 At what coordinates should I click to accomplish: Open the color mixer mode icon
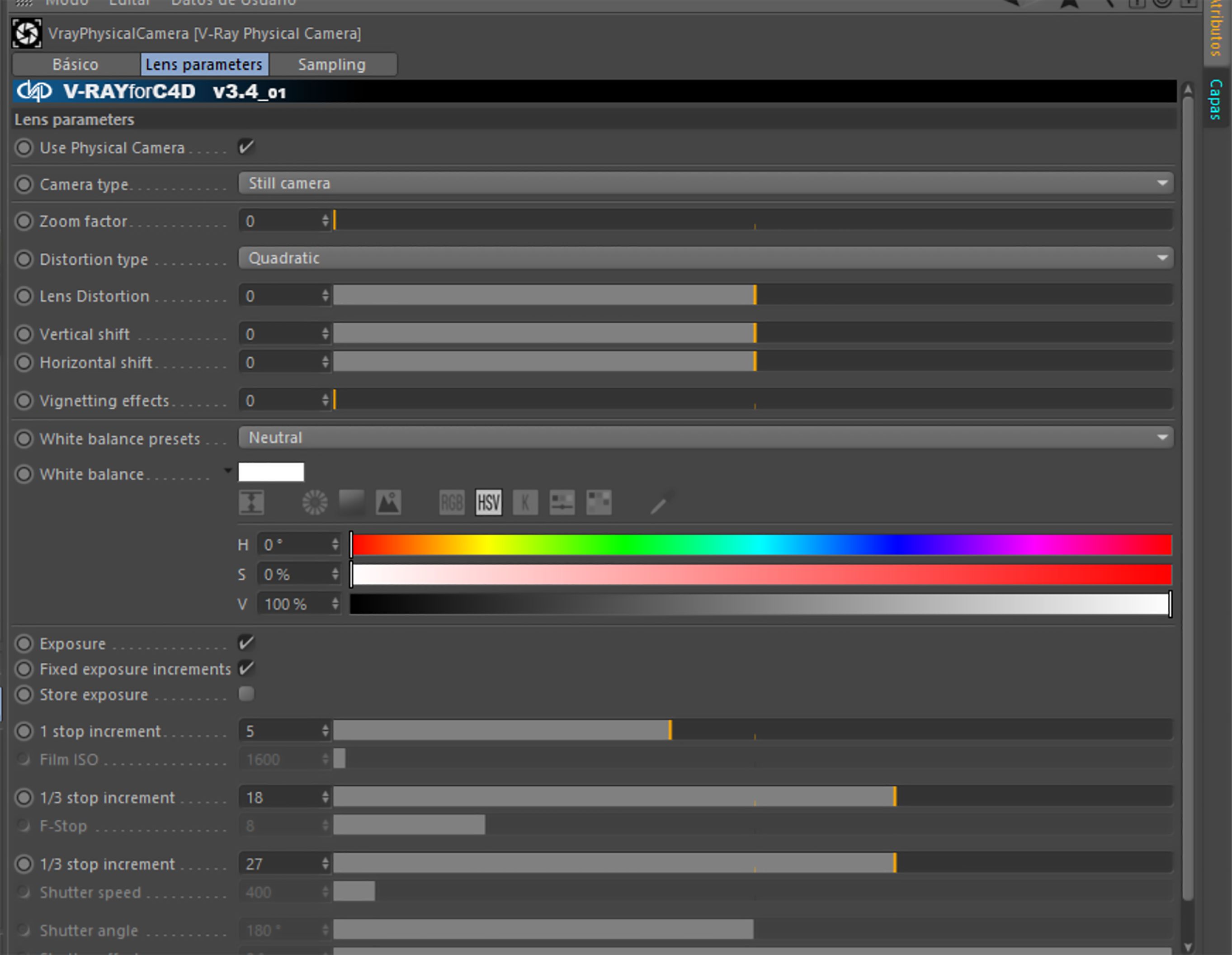(x=562, y=502)
